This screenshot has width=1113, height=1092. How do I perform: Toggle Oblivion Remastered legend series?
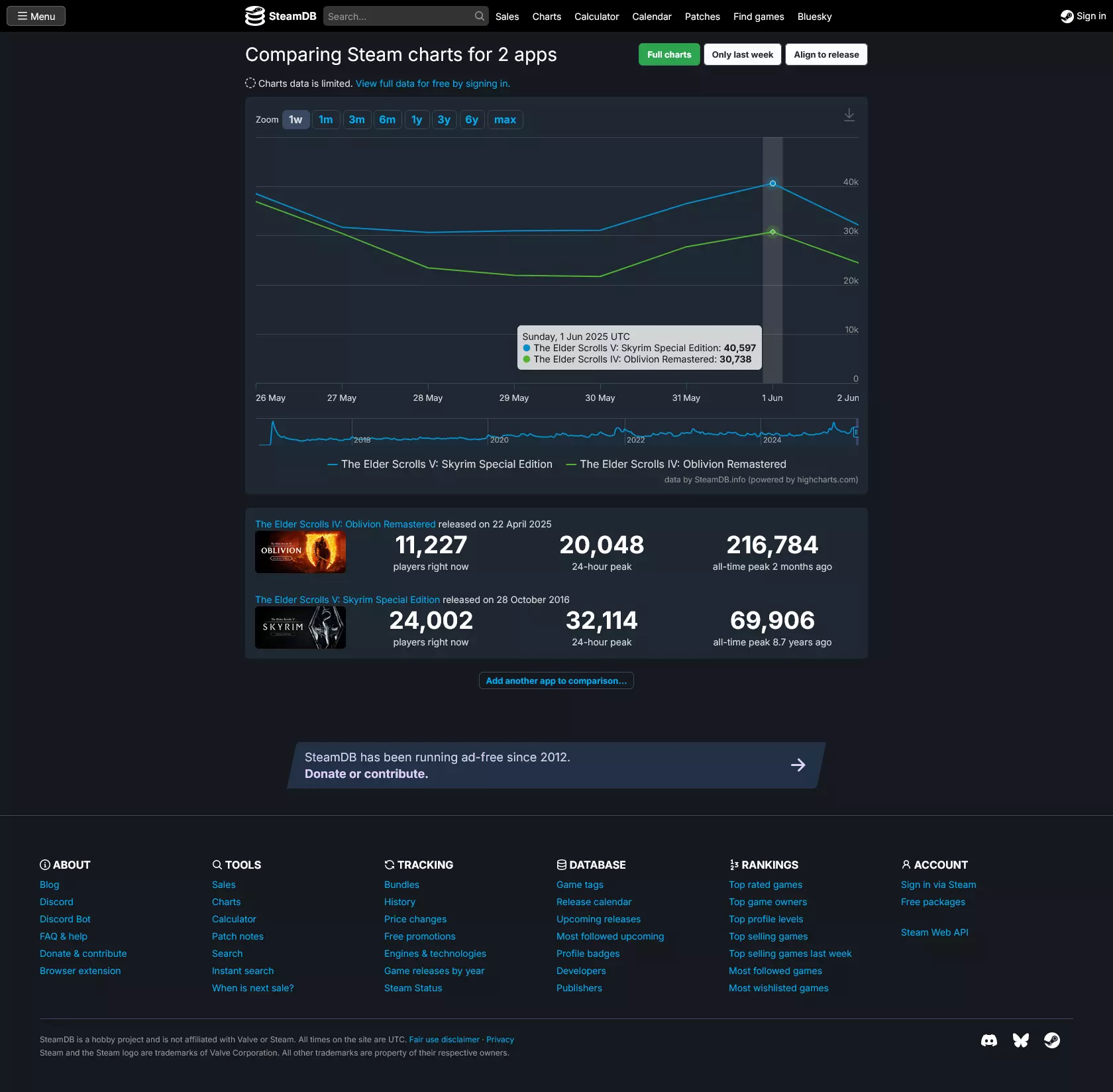tap(676, 464)
